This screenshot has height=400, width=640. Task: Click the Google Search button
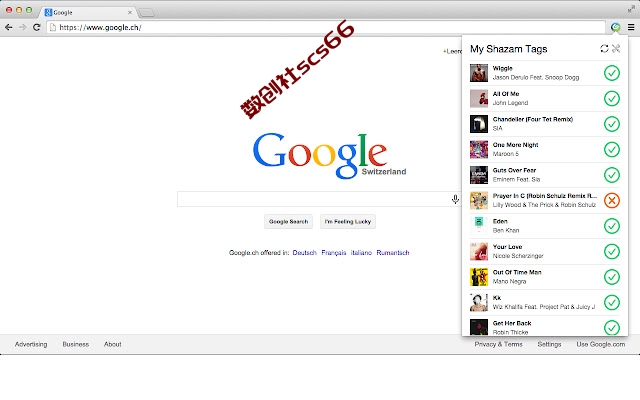289,222
